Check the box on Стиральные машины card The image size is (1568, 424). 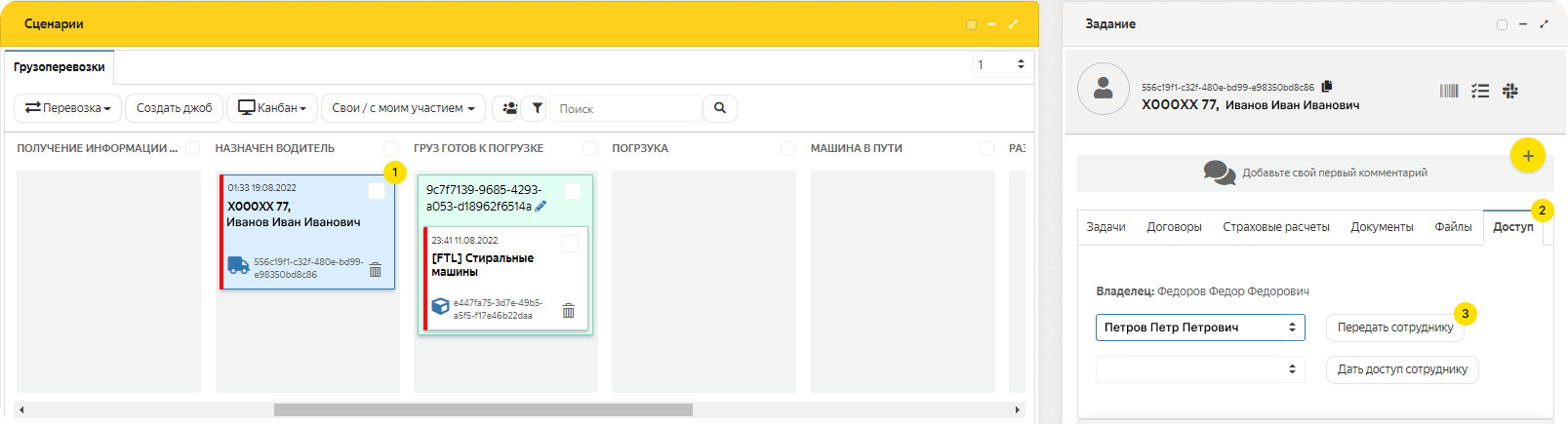point(570,244)
